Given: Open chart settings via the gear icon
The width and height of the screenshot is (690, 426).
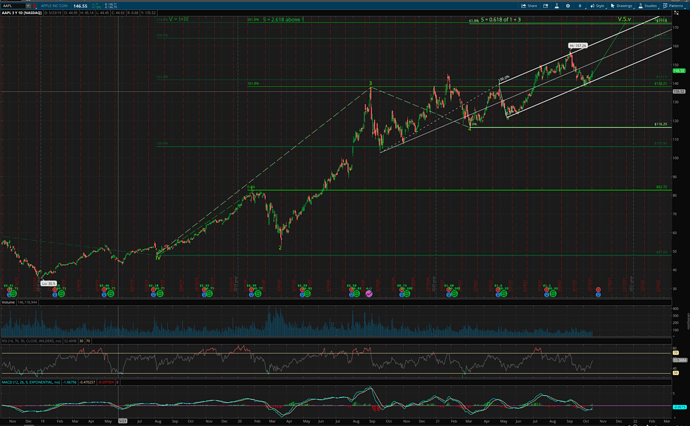Looking at the screenshot, I should coord(568,6).
